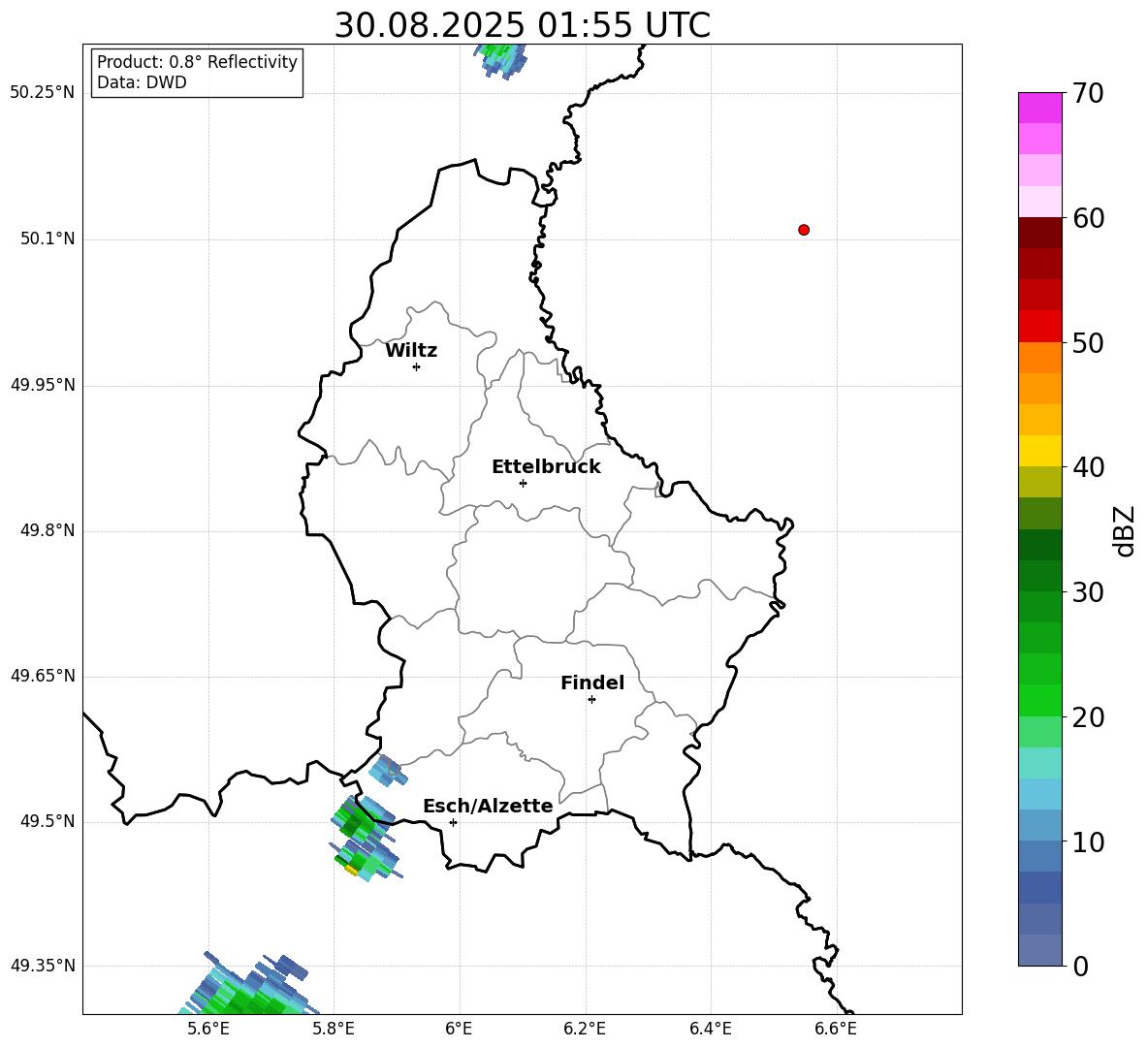Click the Ettelbruck station label
1148x1048 pixels.
(x=546, y=467)
